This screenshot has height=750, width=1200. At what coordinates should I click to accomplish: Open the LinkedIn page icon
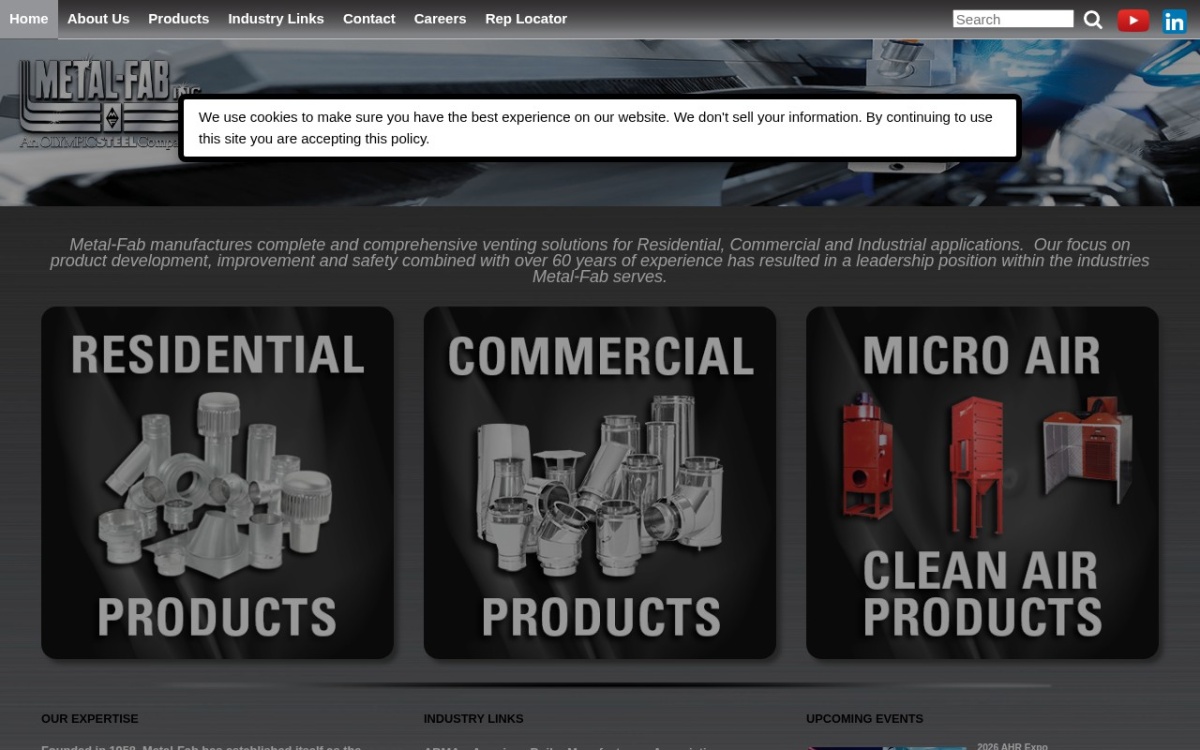click(1174, 20)
